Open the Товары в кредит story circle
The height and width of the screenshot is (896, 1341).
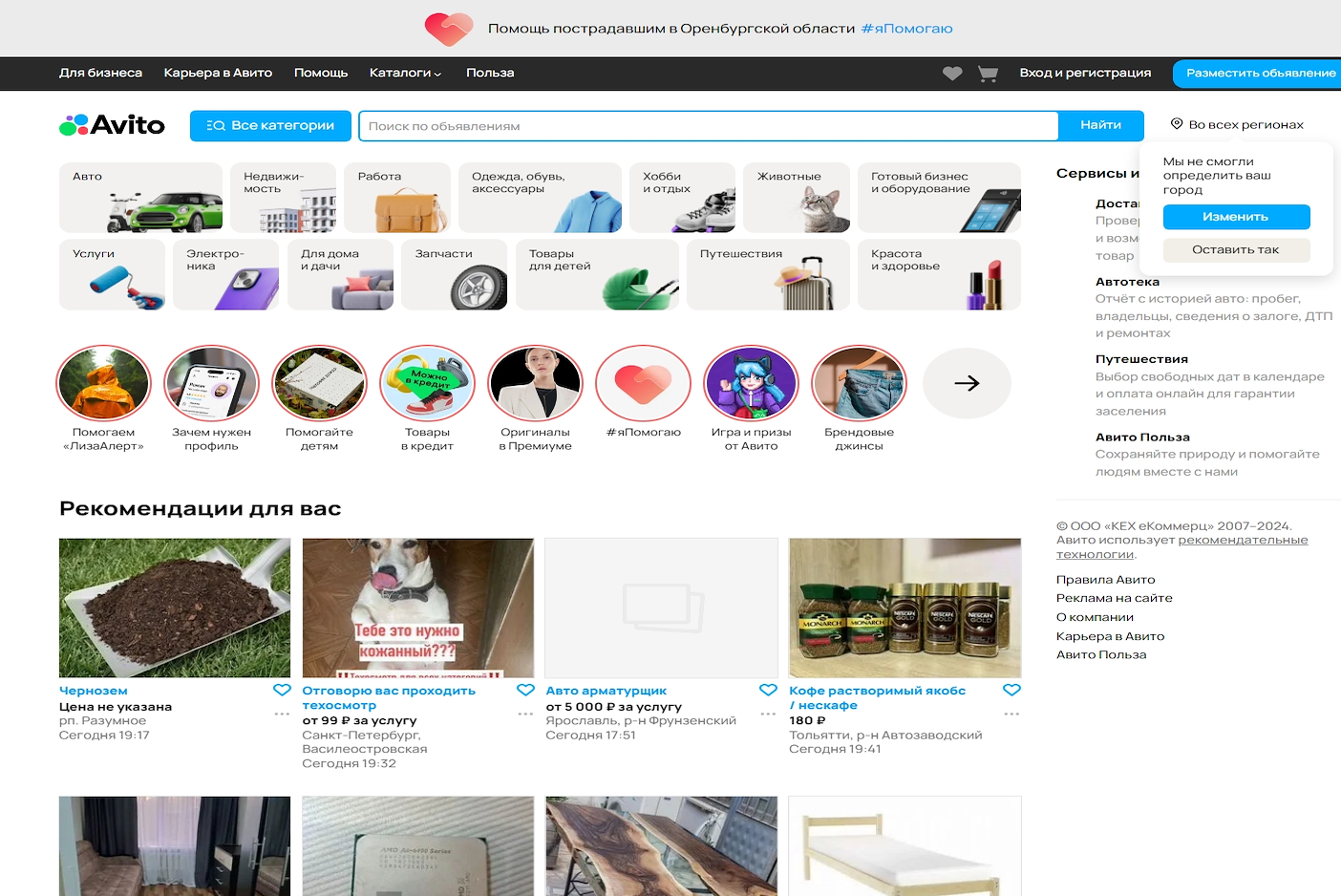click(x=428, y=383)
